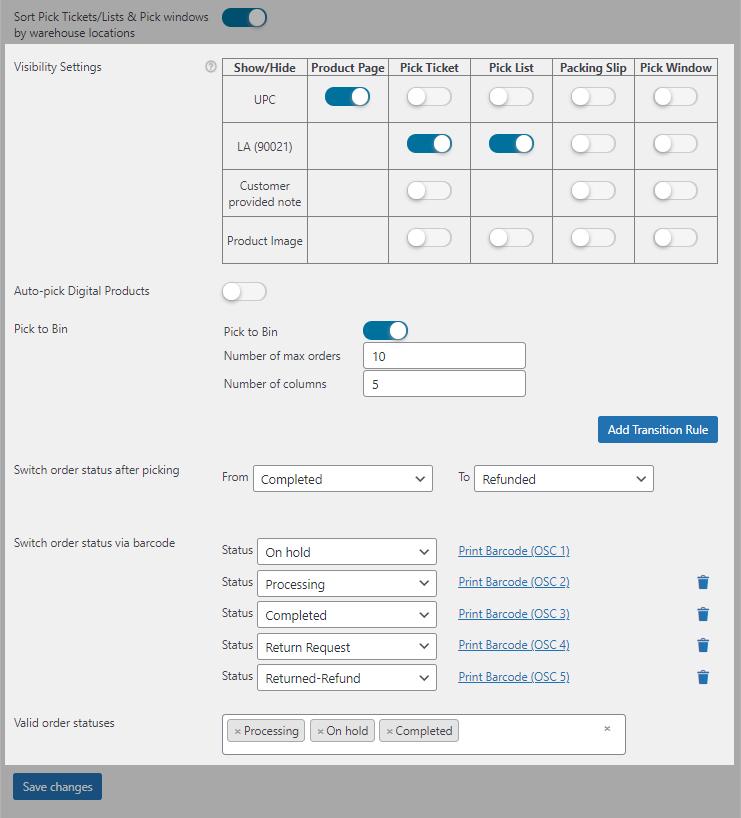Open the From status dropdown showing Completed
This screenshot has height=818, width=741.
point(343,479)
